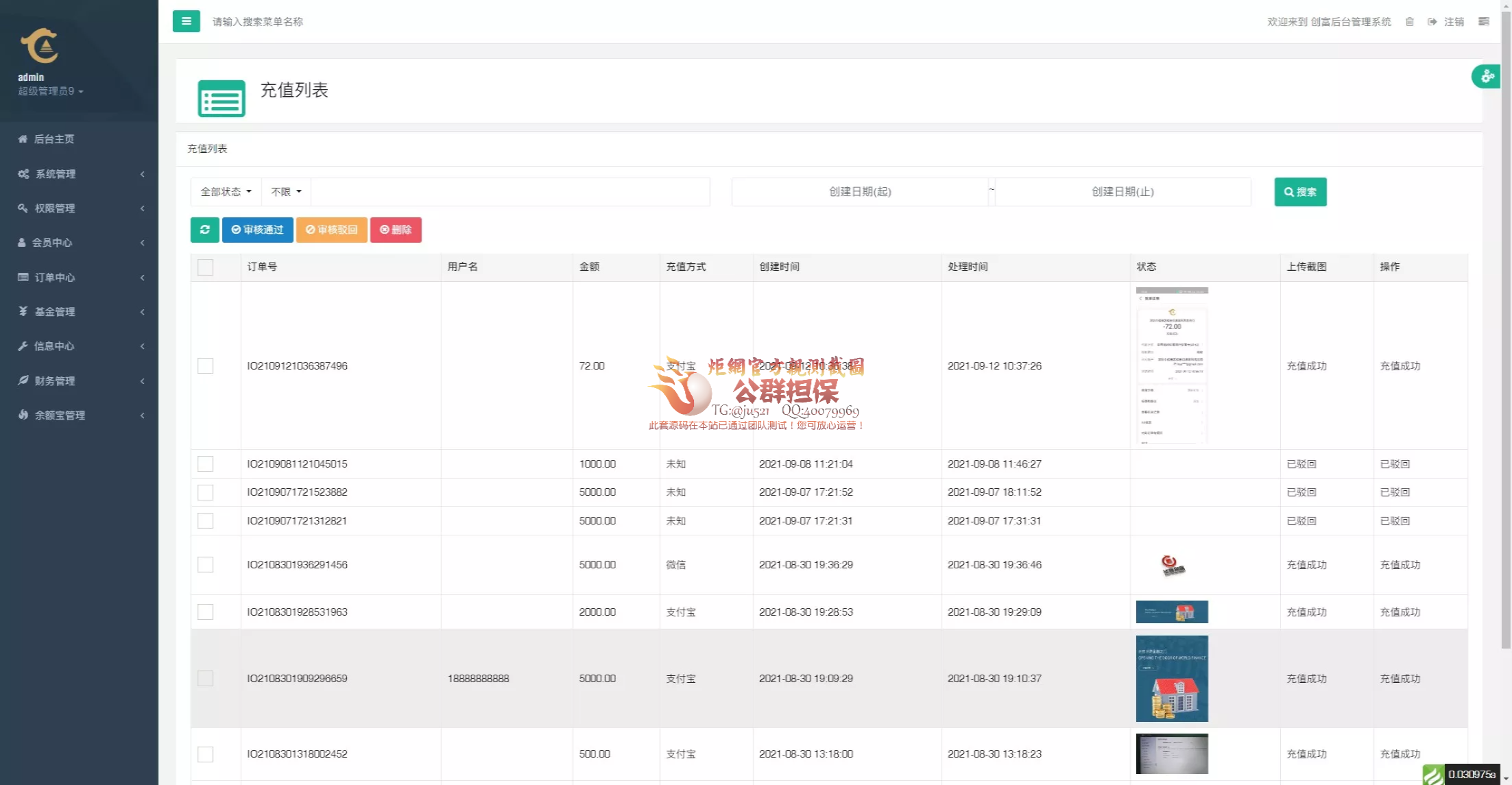The height and width of the screenshot is (785, 1512).
Task: Open the 全部状态 status dropdown
Action: (226, 192)
